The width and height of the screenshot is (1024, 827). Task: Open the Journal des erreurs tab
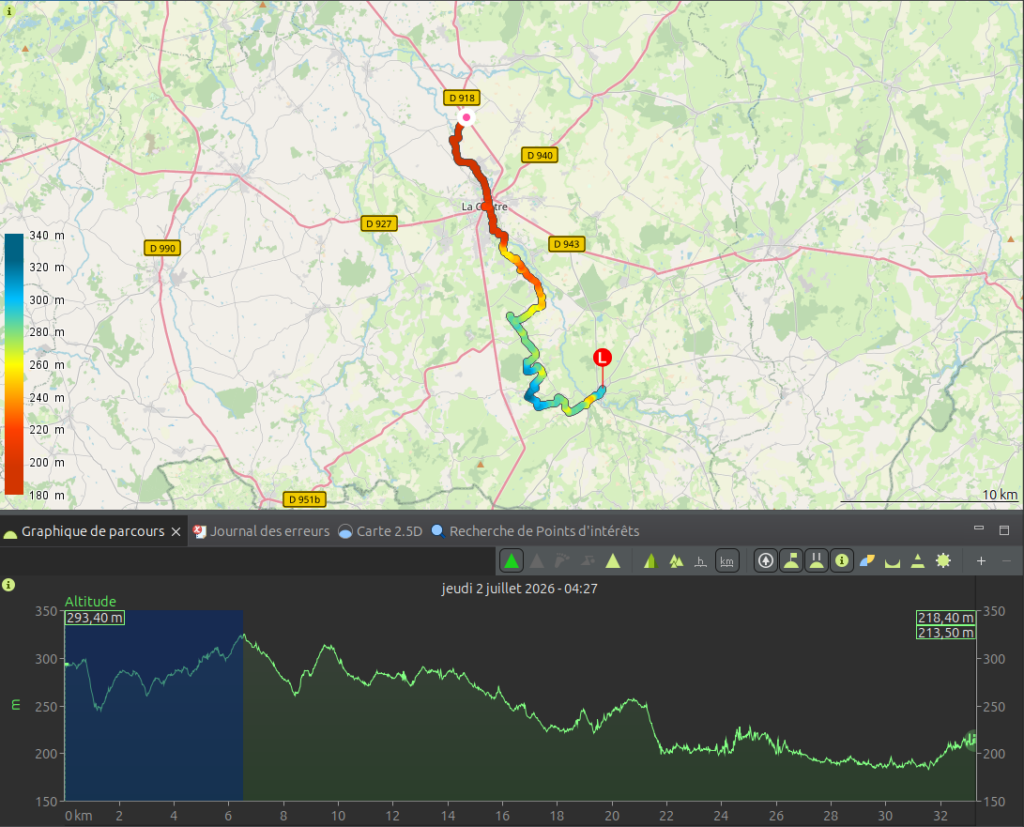coord(263,531)
